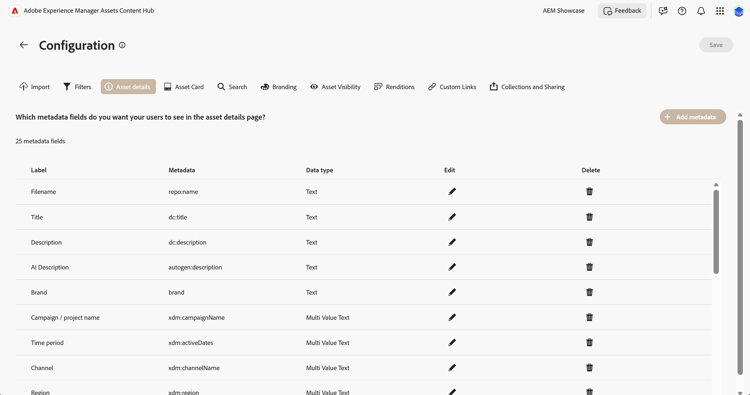Click the autogen:description cell

pyautogui.click(x=195, y=267)
